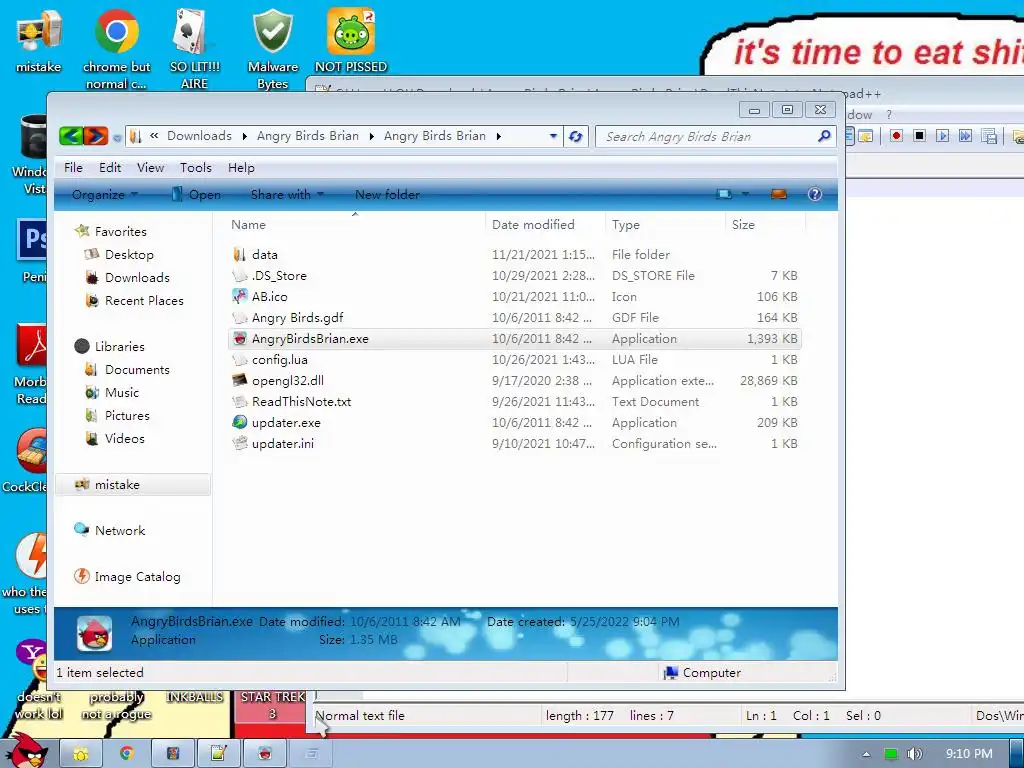This screenshot has width=1024, height=768.
Task: Click Notepad++ playback macro button
Action: (942, 136)
